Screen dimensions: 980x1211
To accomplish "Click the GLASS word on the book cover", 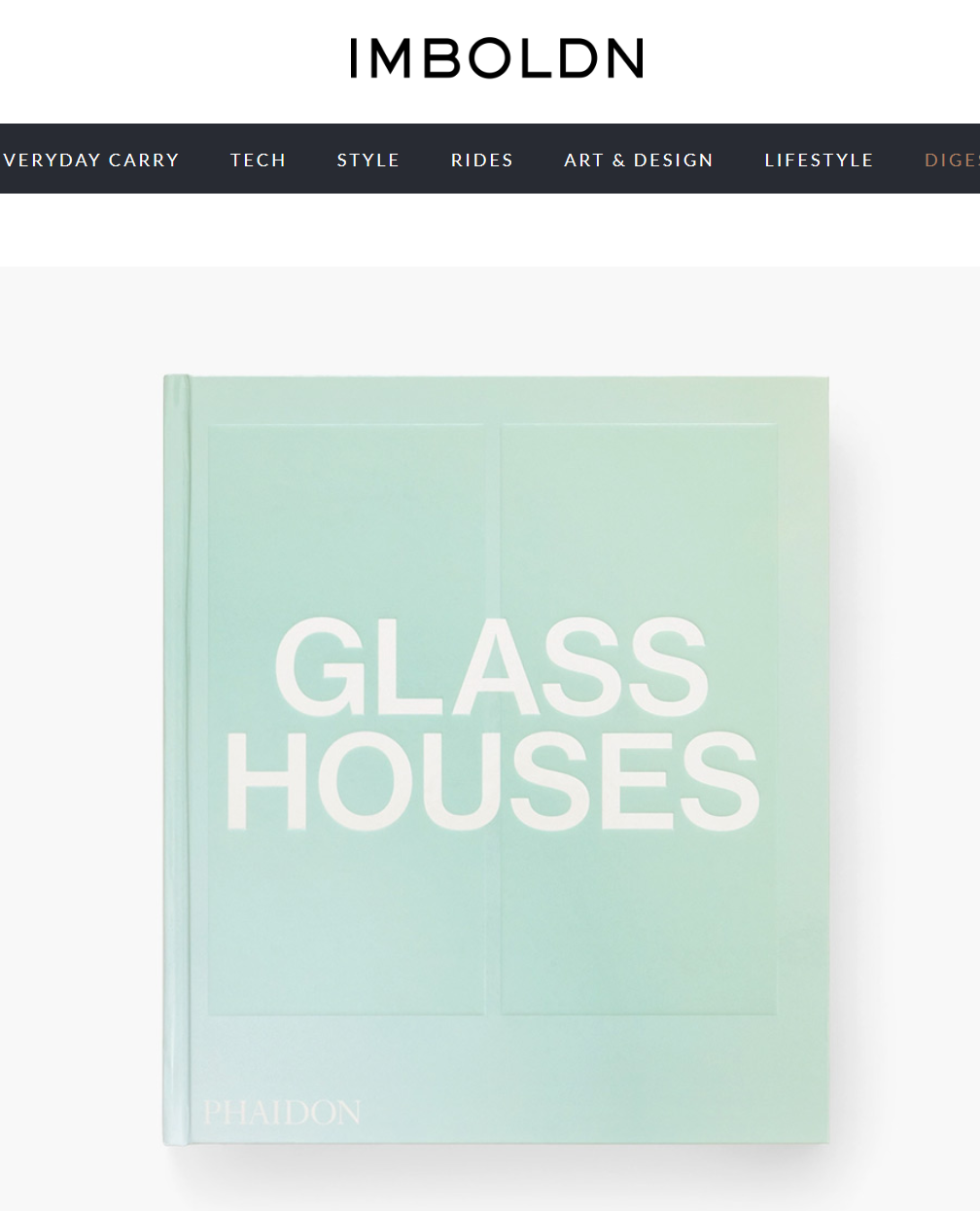I will tap(491, 668).
